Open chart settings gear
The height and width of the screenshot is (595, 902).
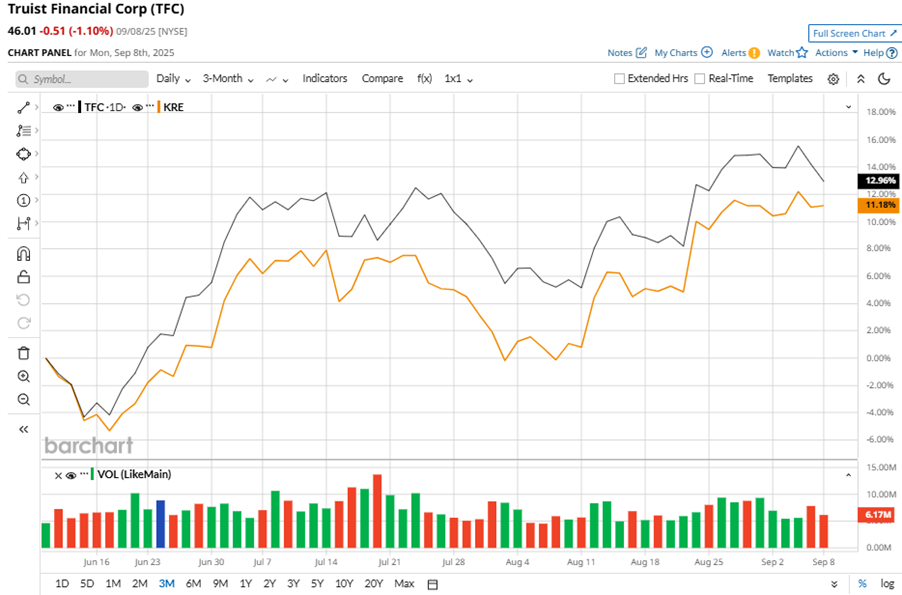[x=833, y=79]
